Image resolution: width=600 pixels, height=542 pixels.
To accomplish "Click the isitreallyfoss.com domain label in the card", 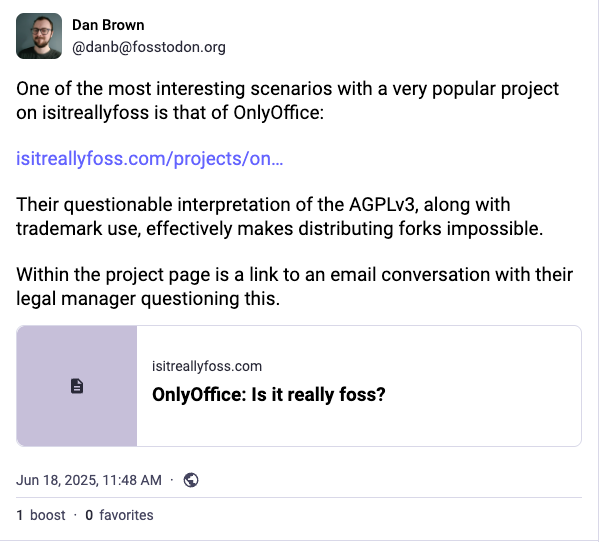I will click(207, 367).
